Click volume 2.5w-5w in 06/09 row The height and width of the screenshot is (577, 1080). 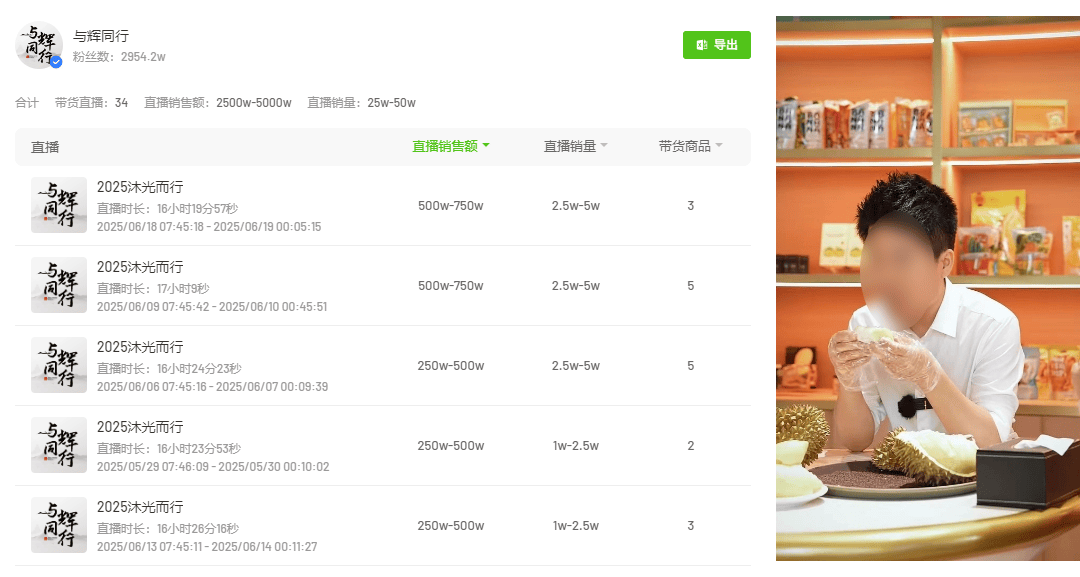coord(576,285)
